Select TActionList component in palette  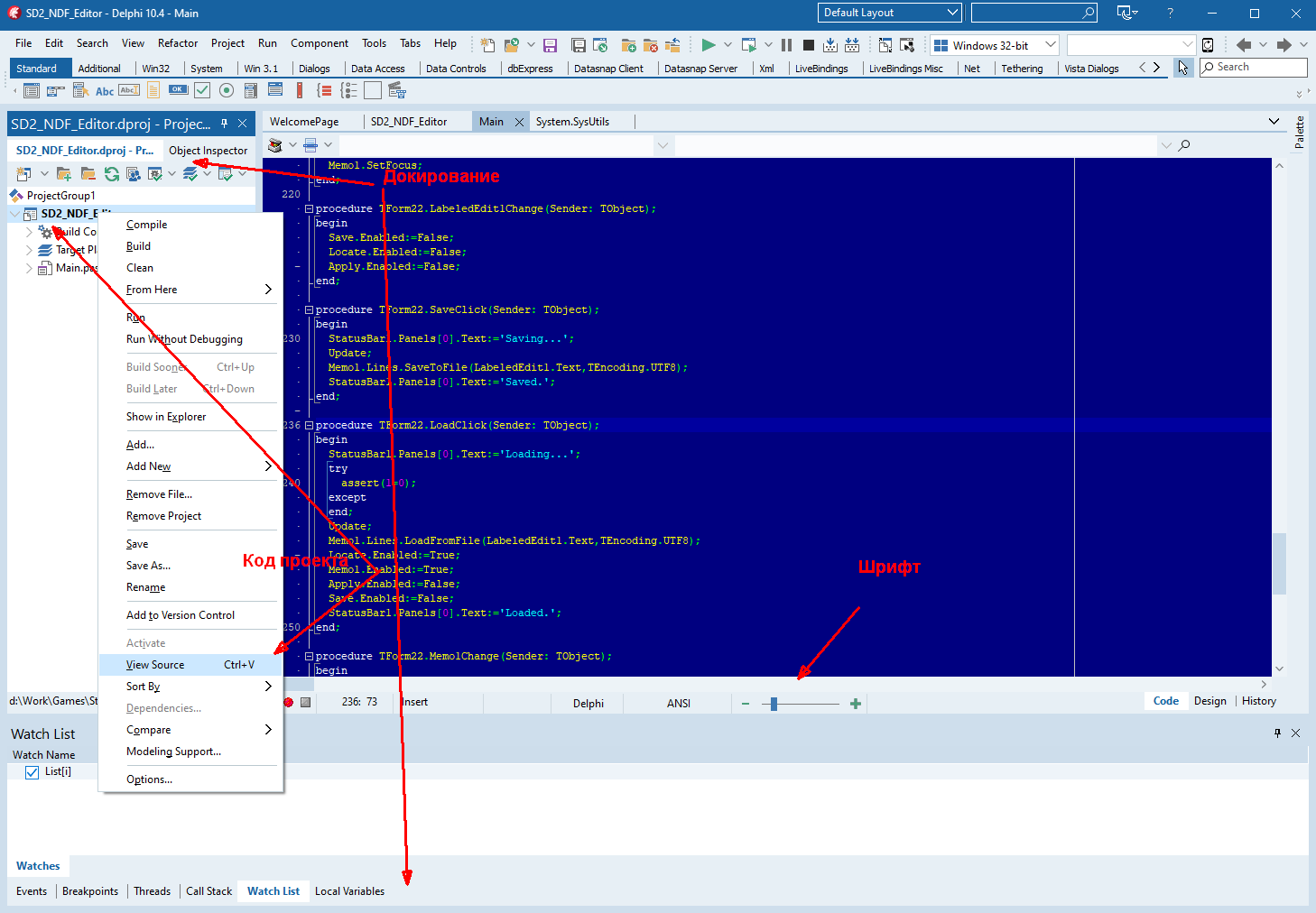click(x=397, y=90)
